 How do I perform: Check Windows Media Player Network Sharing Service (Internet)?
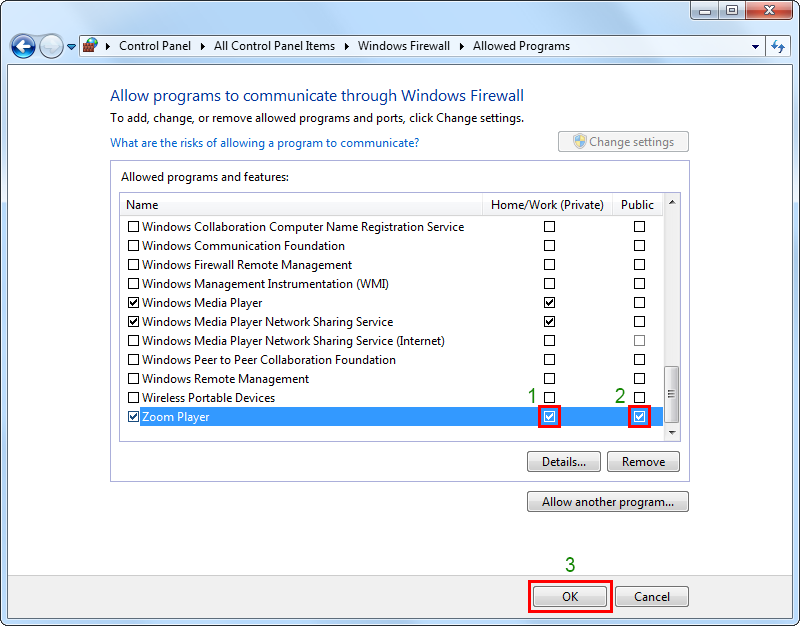(133, 340)
